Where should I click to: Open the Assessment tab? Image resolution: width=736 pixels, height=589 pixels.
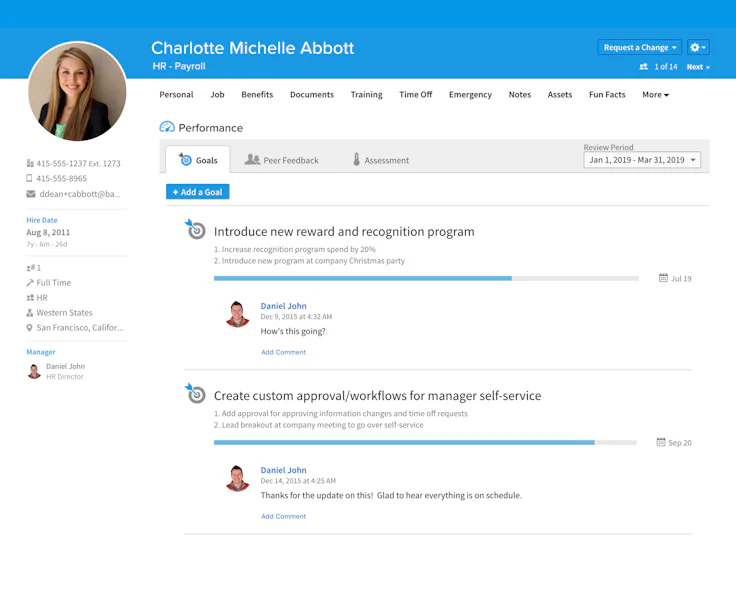click(381, 160)
